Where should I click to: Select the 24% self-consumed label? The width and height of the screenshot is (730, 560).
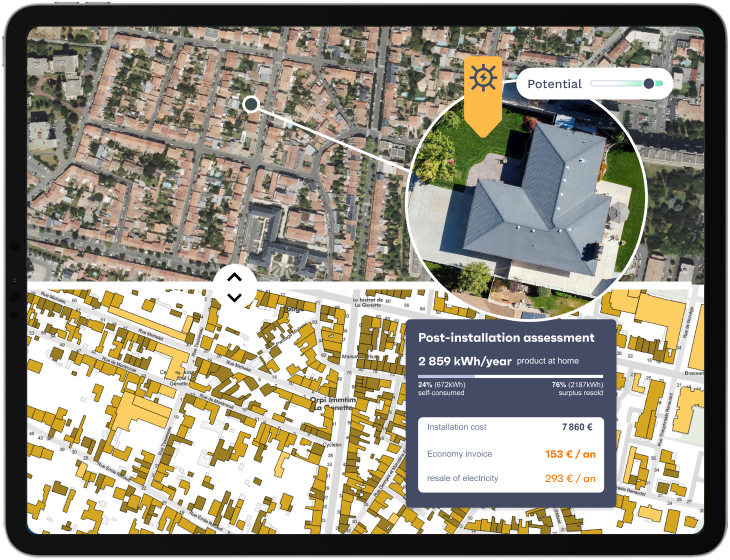coord(441,388)
